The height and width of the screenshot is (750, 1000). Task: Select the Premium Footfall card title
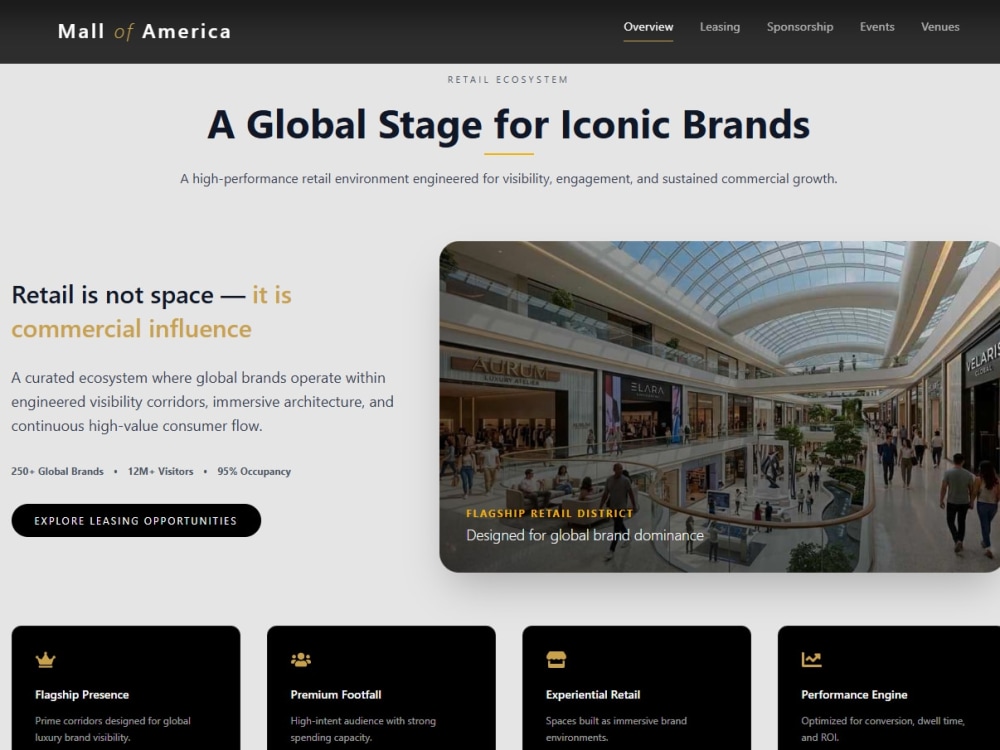tap(335, 695)
